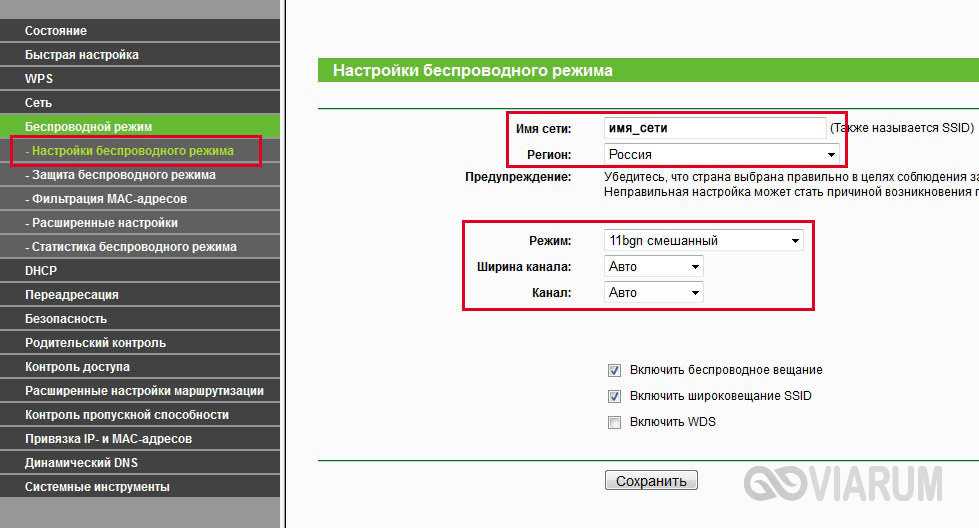
Task: Go to Родительский контроль settings
Action: pos(95,343)
